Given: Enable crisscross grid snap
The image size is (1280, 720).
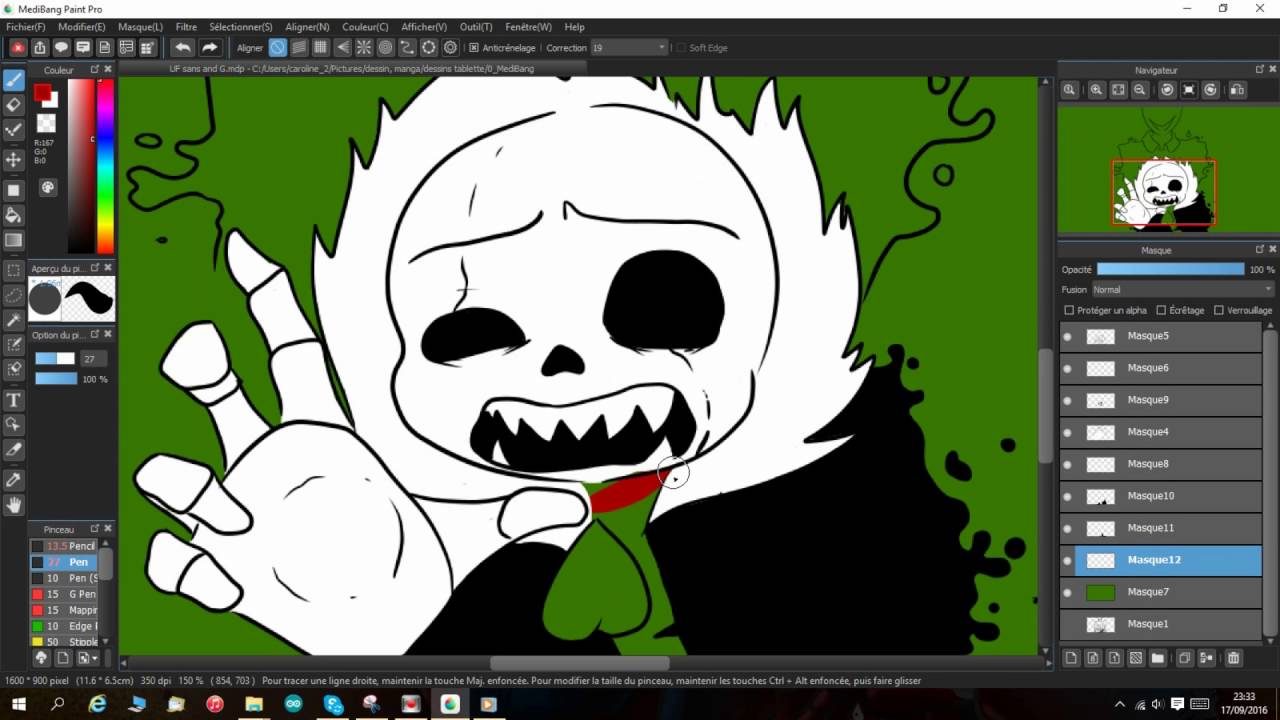Looking at the screenshot, I should pyautogui.click(x=321, y=47).
